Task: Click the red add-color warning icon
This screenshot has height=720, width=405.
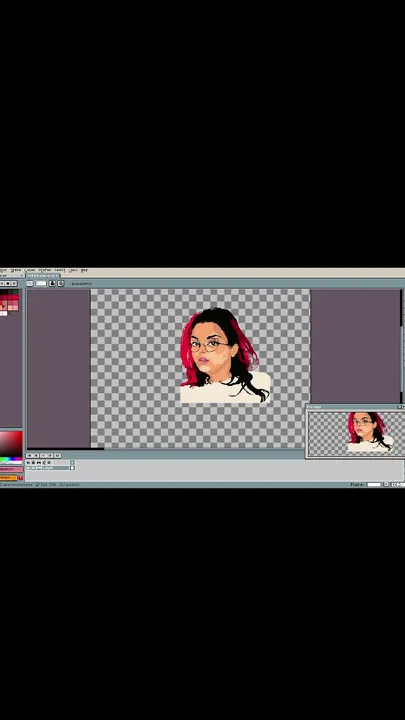Action: [21, 478]
